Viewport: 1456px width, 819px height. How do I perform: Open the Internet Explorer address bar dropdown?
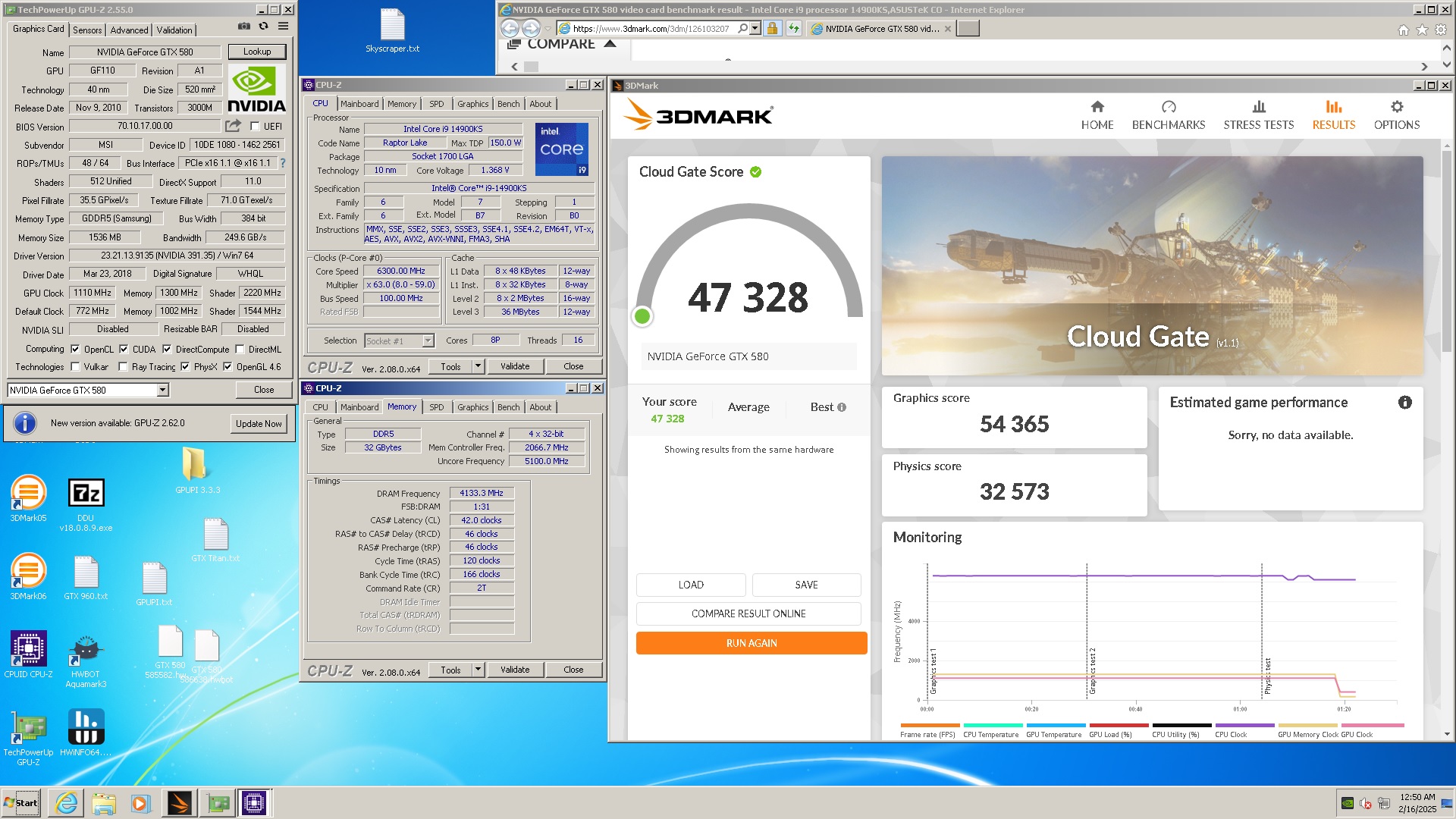755,29
